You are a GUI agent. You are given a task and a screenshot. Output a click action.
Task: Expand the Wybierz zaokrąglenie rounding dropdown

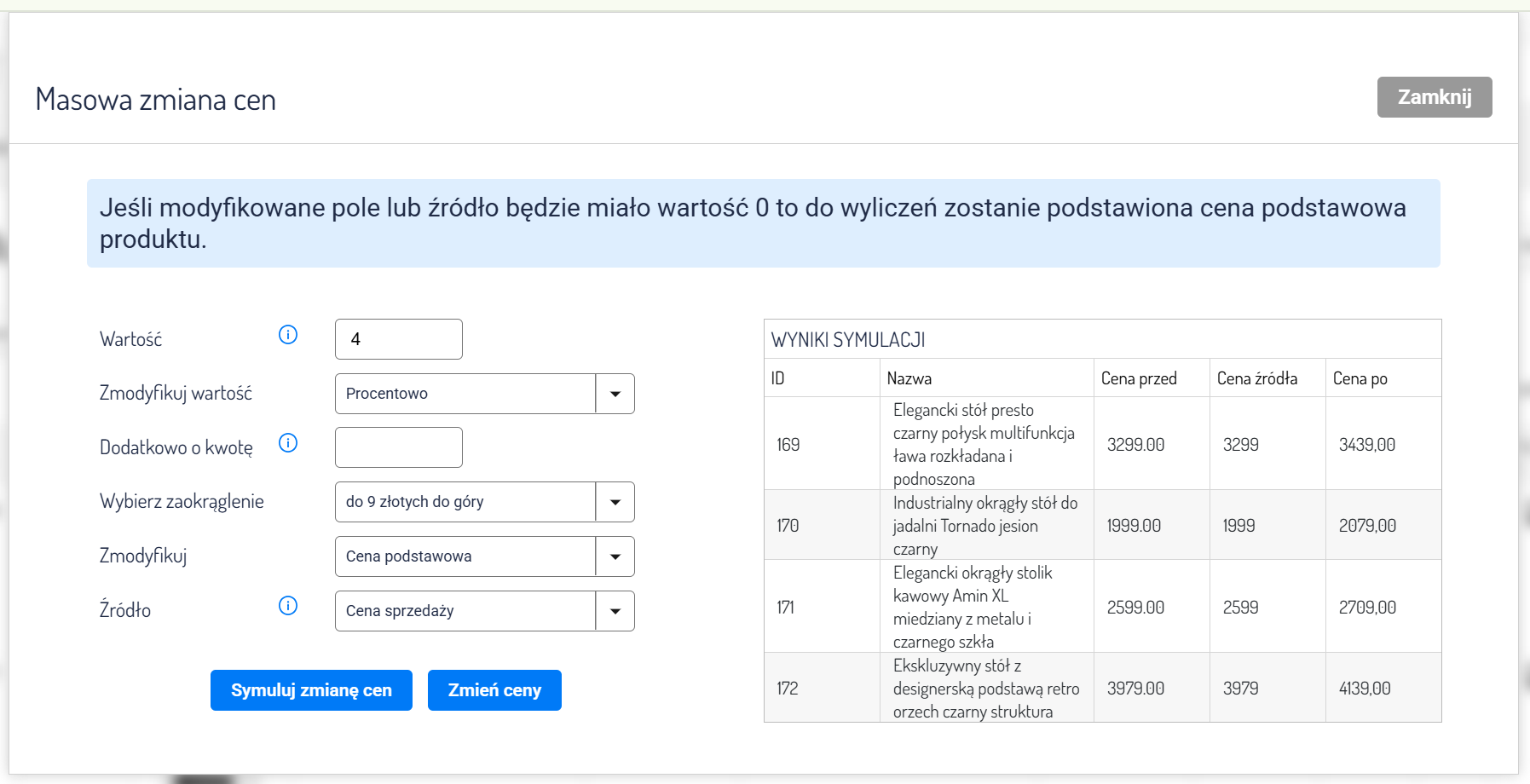tap(484, 502)
